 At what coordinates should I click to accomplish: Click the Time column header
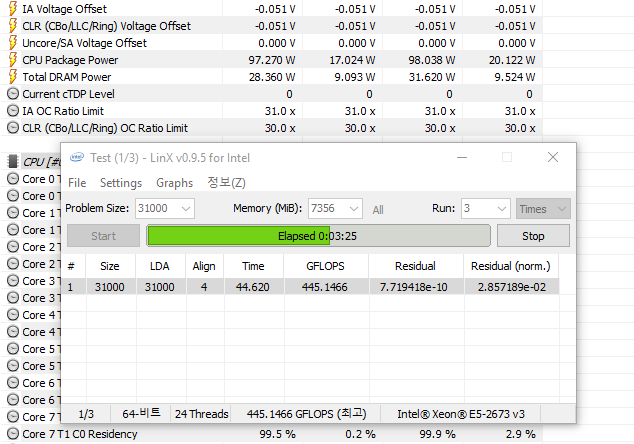pyautogui.click(x=253, y=266)
